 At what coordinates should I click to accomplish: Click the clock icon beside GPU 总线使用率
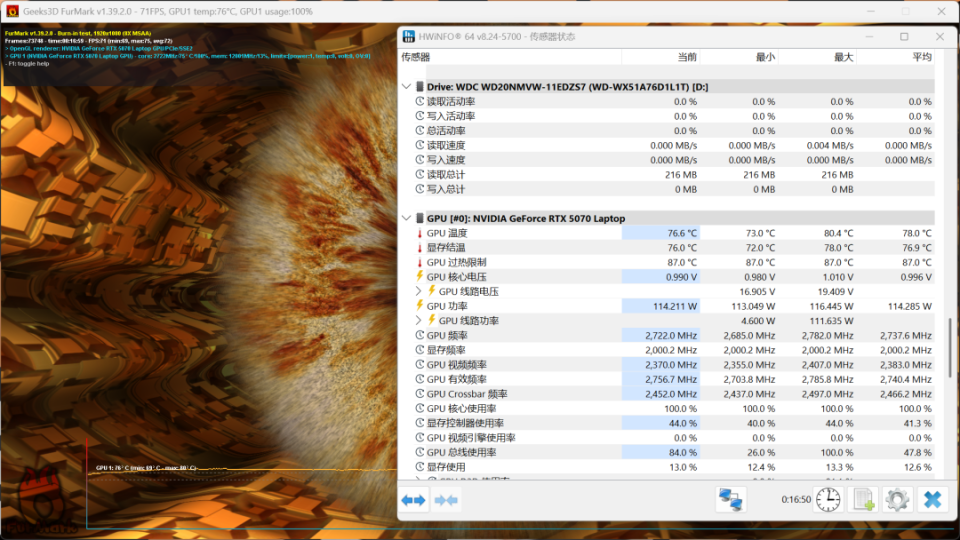(x=419, y=452)
